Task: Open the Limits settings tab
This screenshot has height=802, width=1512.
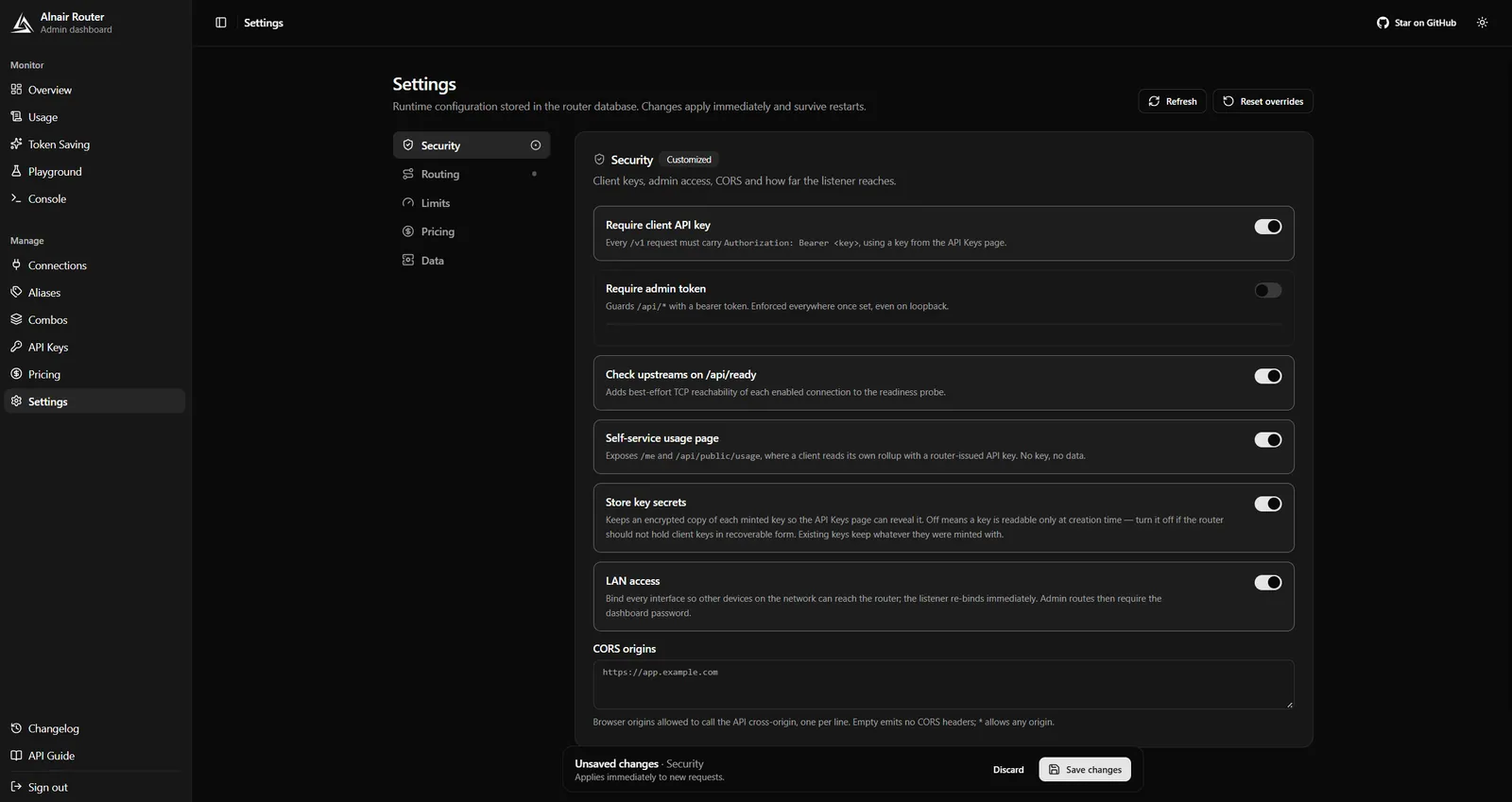Action: (472, 203)
